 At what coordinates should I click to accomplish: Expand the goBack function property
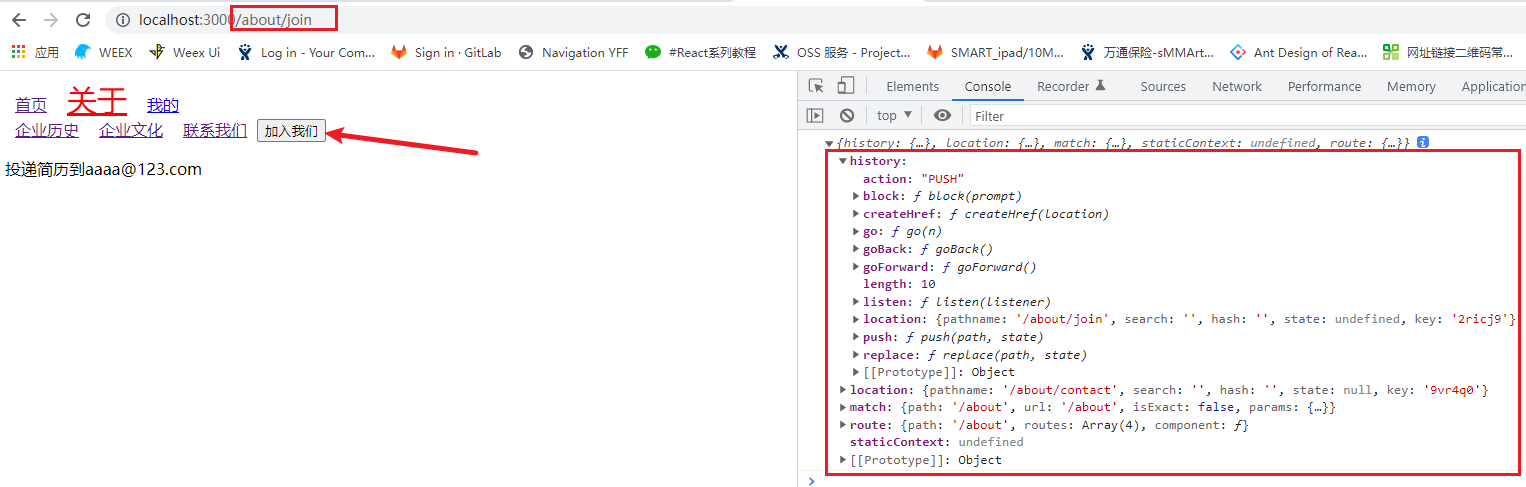[856, 249]
